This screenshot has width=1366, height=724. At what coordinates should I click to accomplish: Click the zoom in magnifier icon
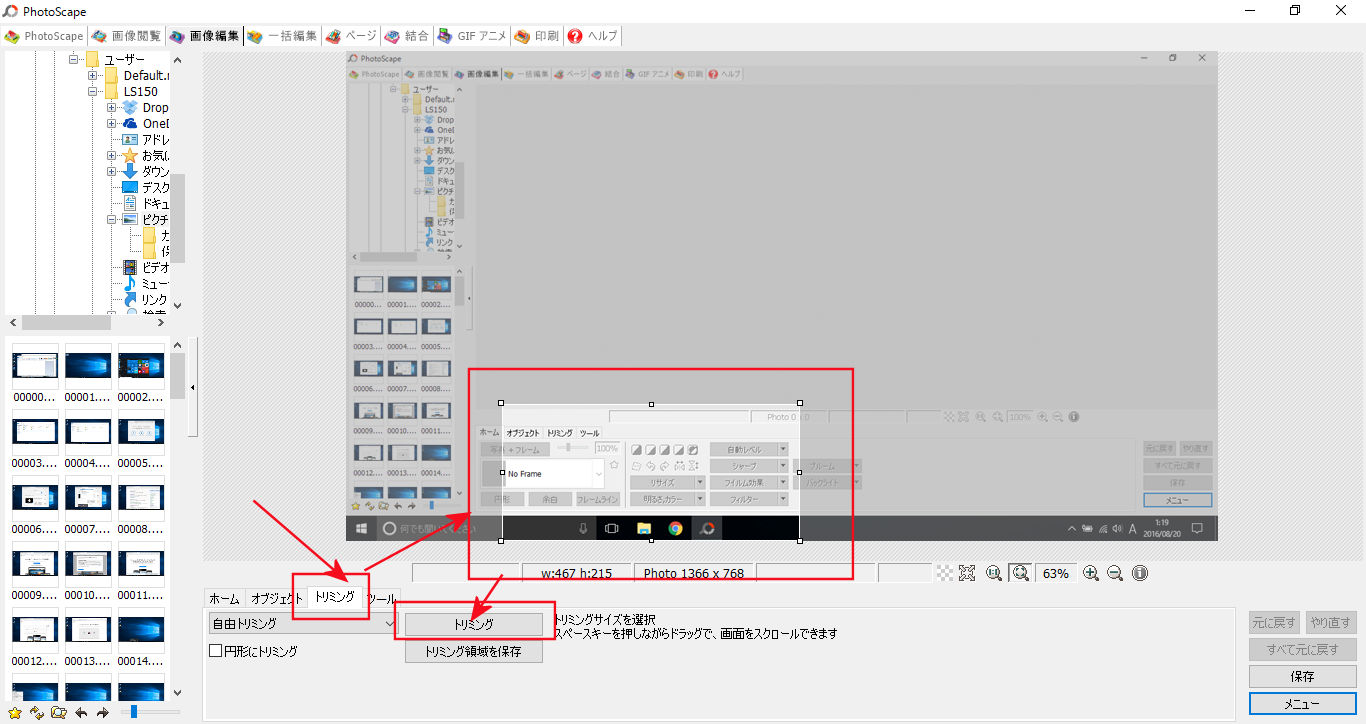click(x=1091, y=573)
